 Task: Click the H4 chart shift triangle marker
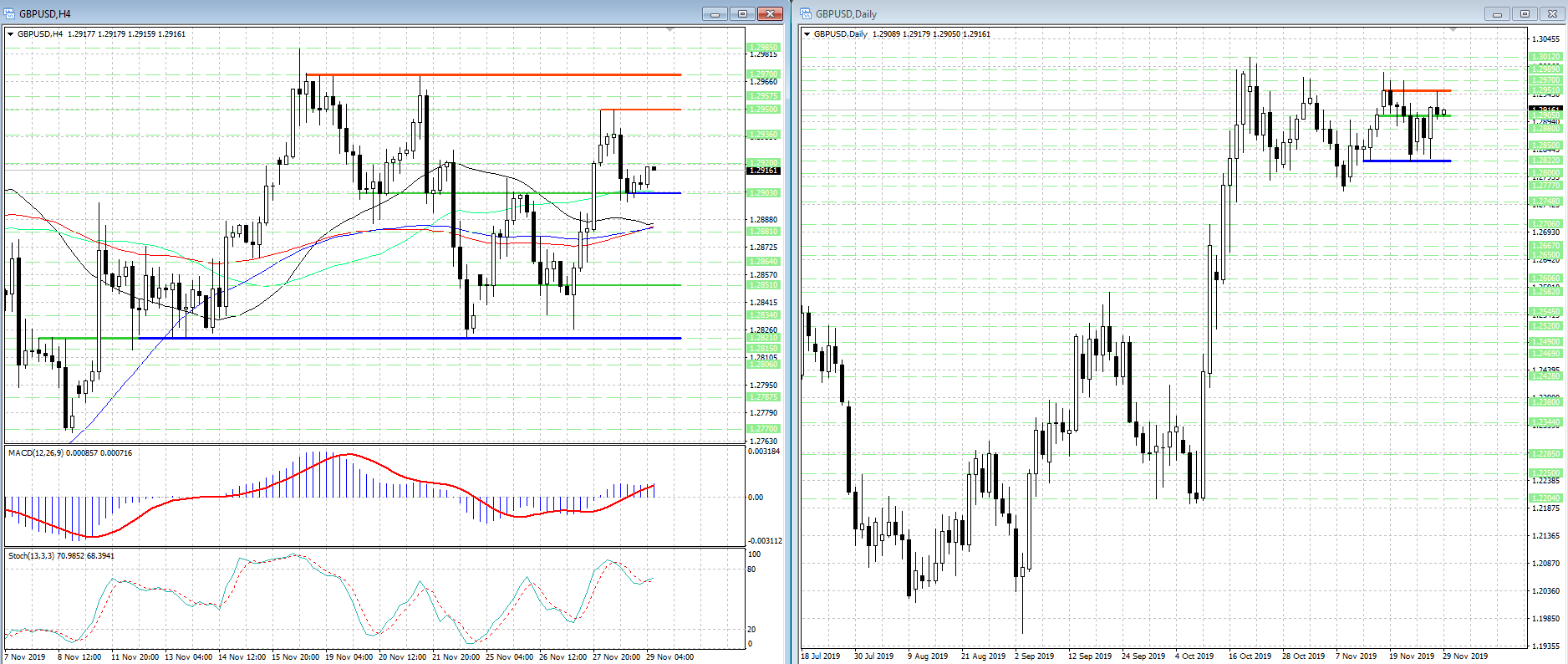pyautogui.click(x=669, y=30)
